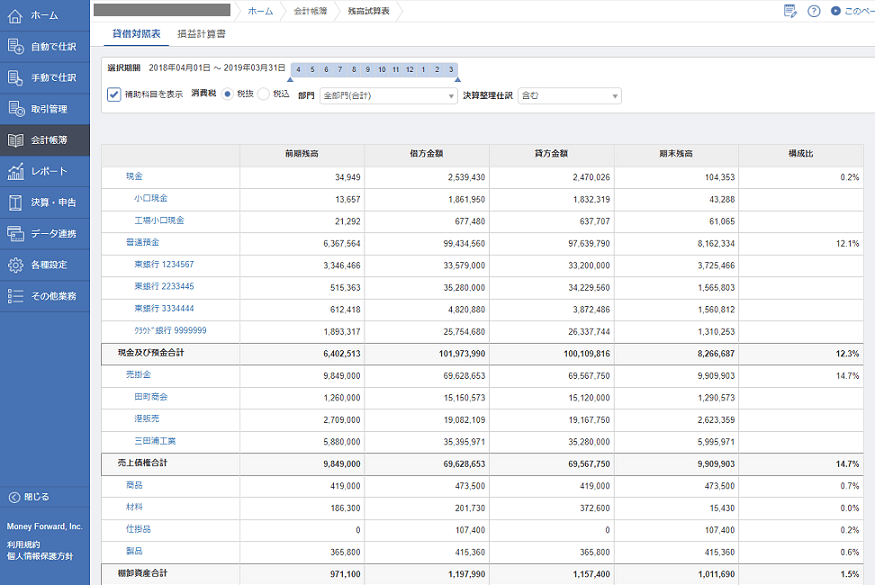875x585 pixels.
Task: Select month 9 on period slider
Action: pos(368,70)
